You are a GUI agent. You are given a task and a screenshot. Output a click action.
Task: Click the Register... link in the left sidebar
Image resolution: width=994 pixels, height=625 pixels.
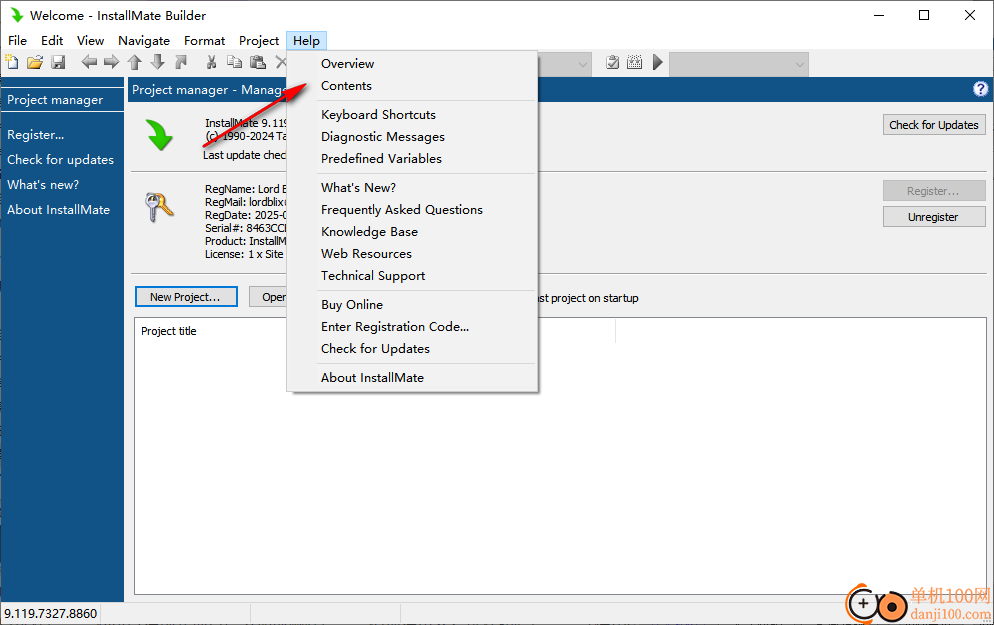point(36,134)
